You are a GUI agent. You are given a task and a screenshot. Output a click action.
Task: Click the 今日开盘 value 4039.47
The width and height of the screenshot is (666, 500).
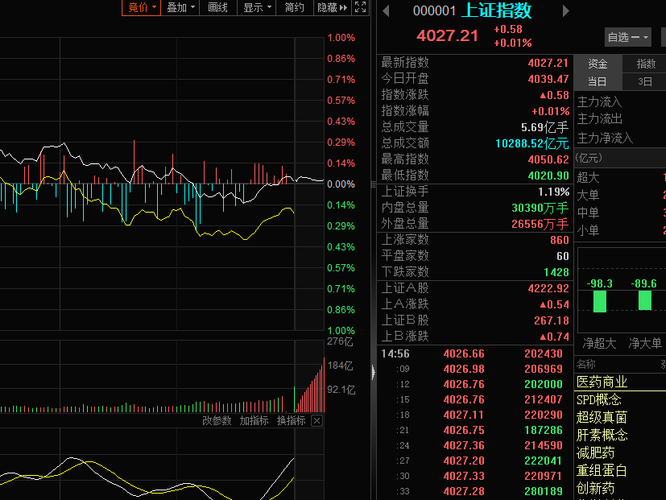(x=548, y=79)
